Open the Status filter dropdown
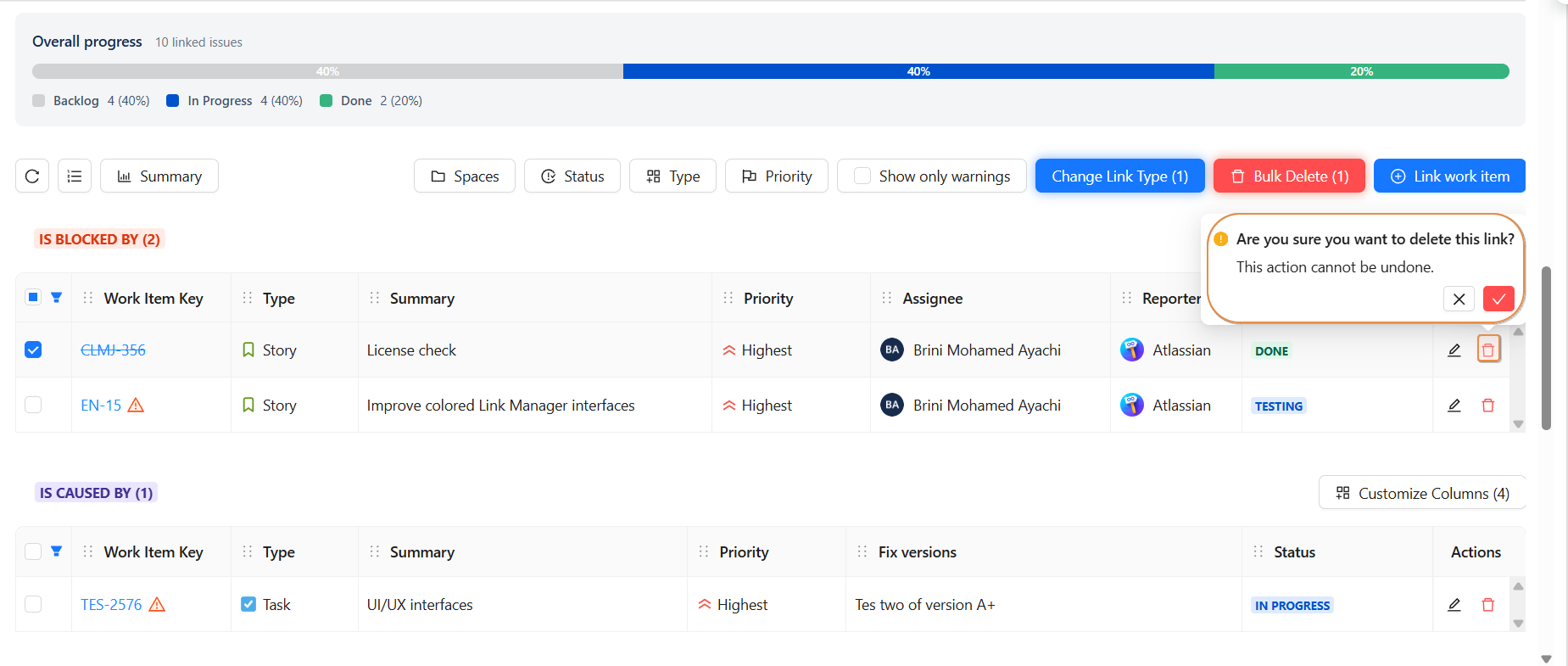 click(572, 176)
